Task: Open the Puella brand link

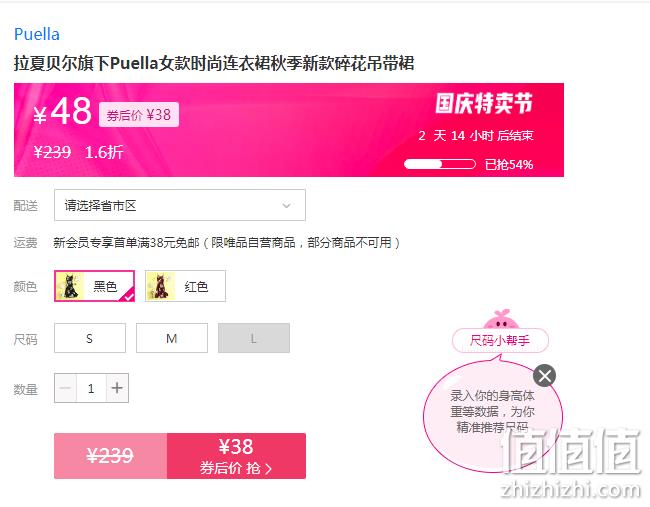Action: pyautogui.click(x=37, y=34)
